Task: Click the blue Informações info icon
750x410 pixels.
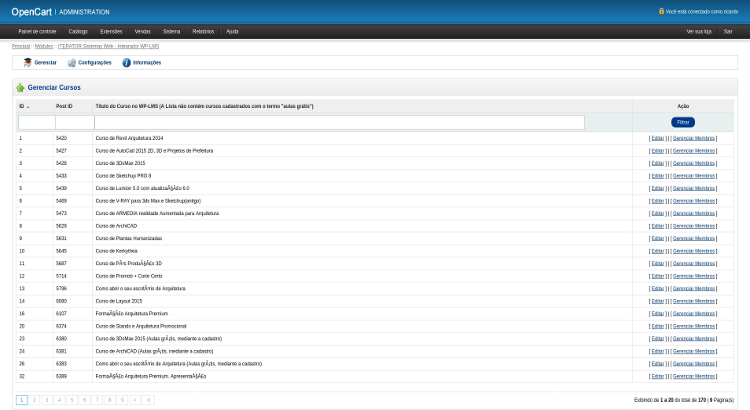Action: pos(126,63)
